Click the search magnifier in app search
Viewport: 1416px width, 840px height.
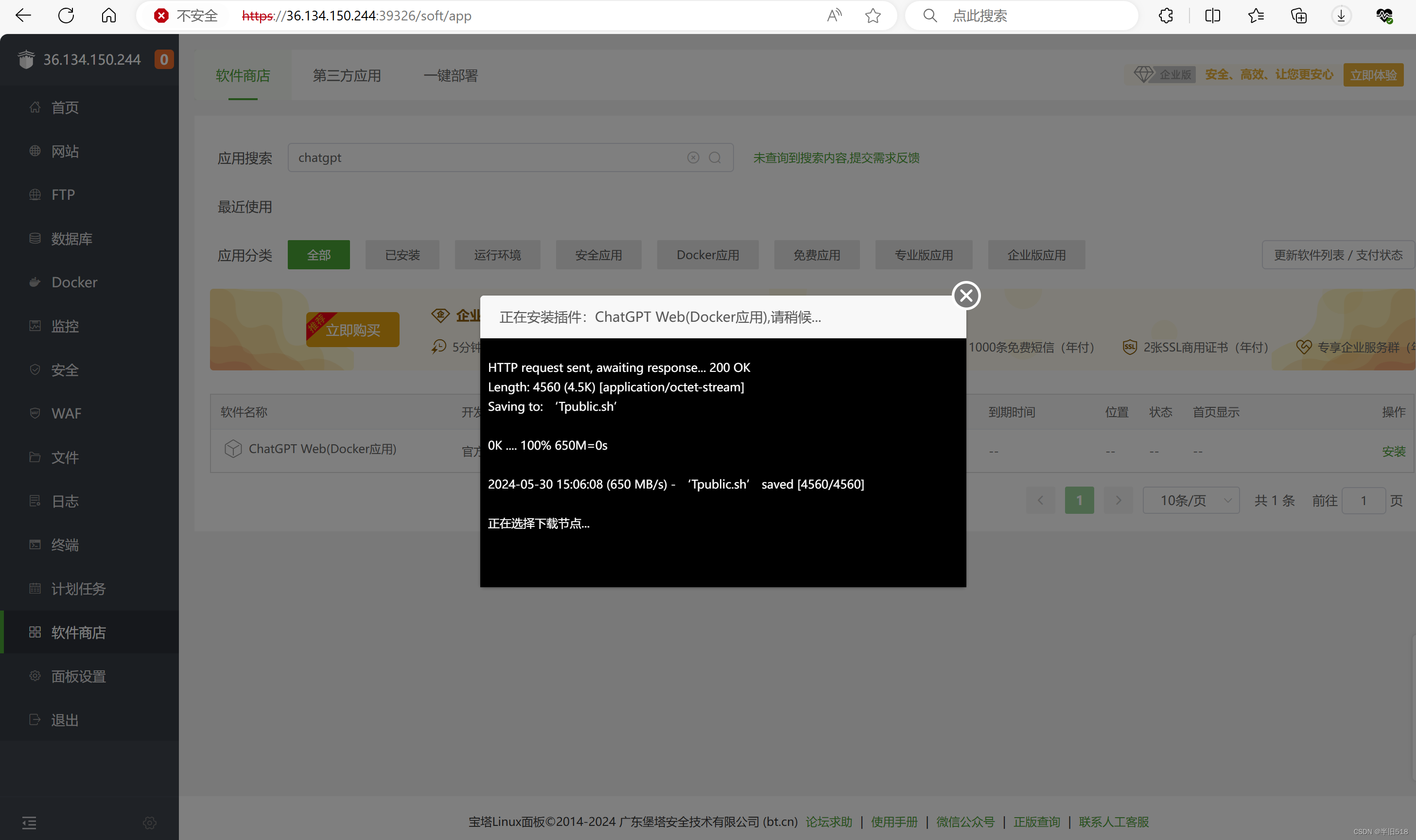point(715,158)
